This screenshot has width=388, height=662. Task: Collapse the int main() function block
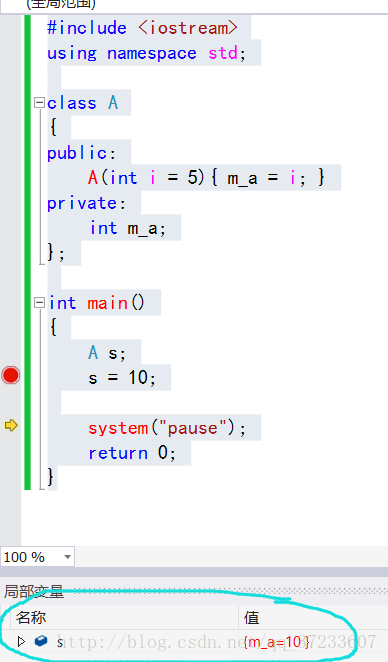click(39, 302)
